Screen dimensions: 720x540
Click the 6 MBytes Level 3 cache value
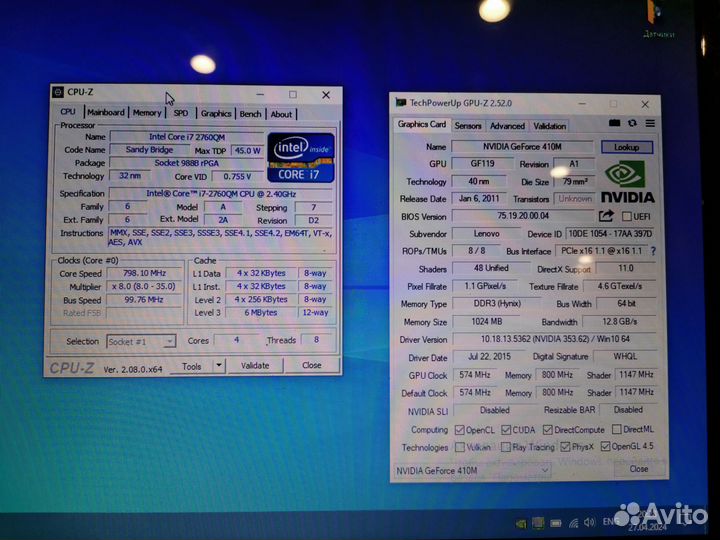[x=260, y=313]
